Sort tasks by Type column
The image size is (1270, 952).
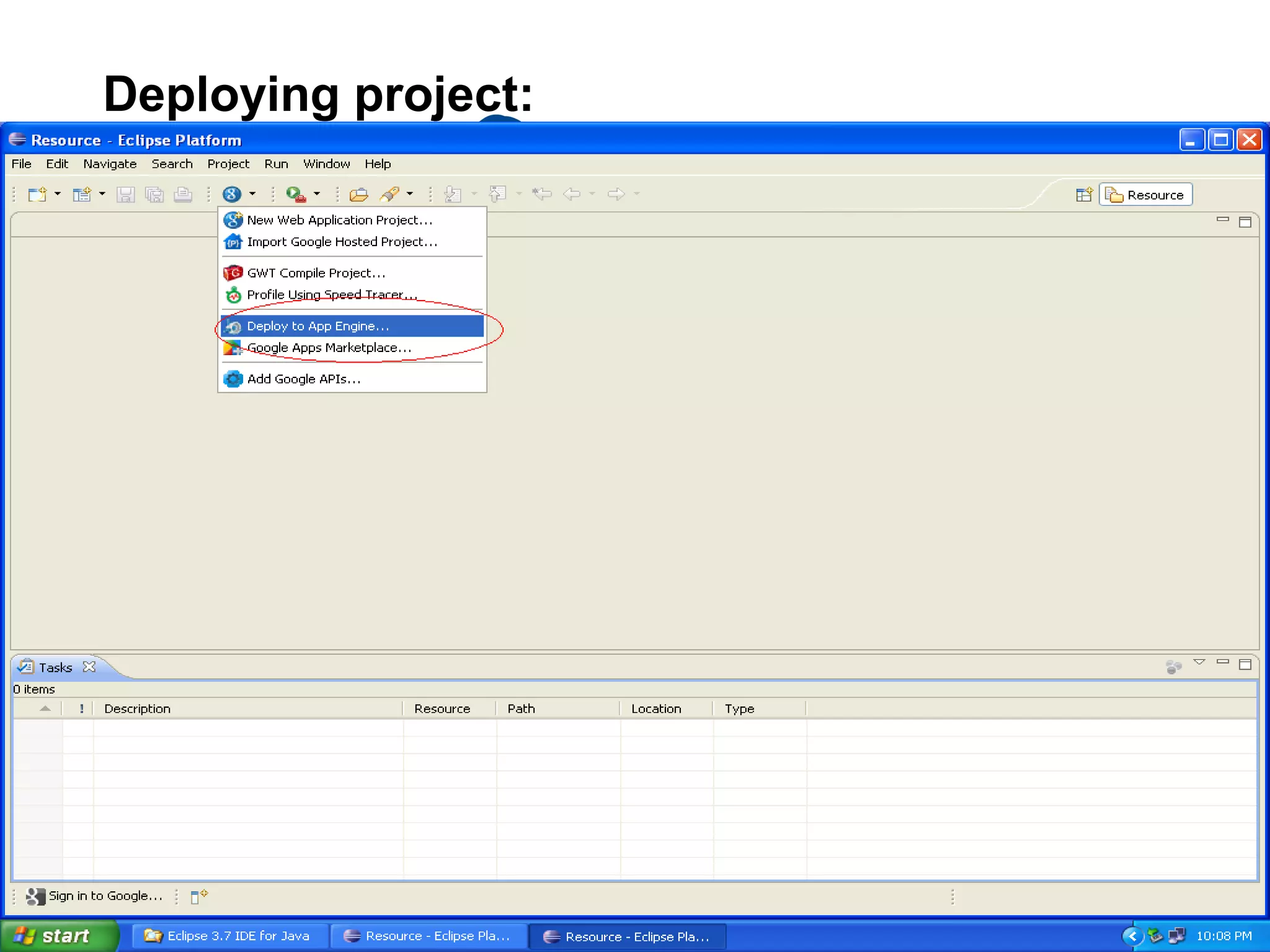pyautogui.click(x=760, y=708)
